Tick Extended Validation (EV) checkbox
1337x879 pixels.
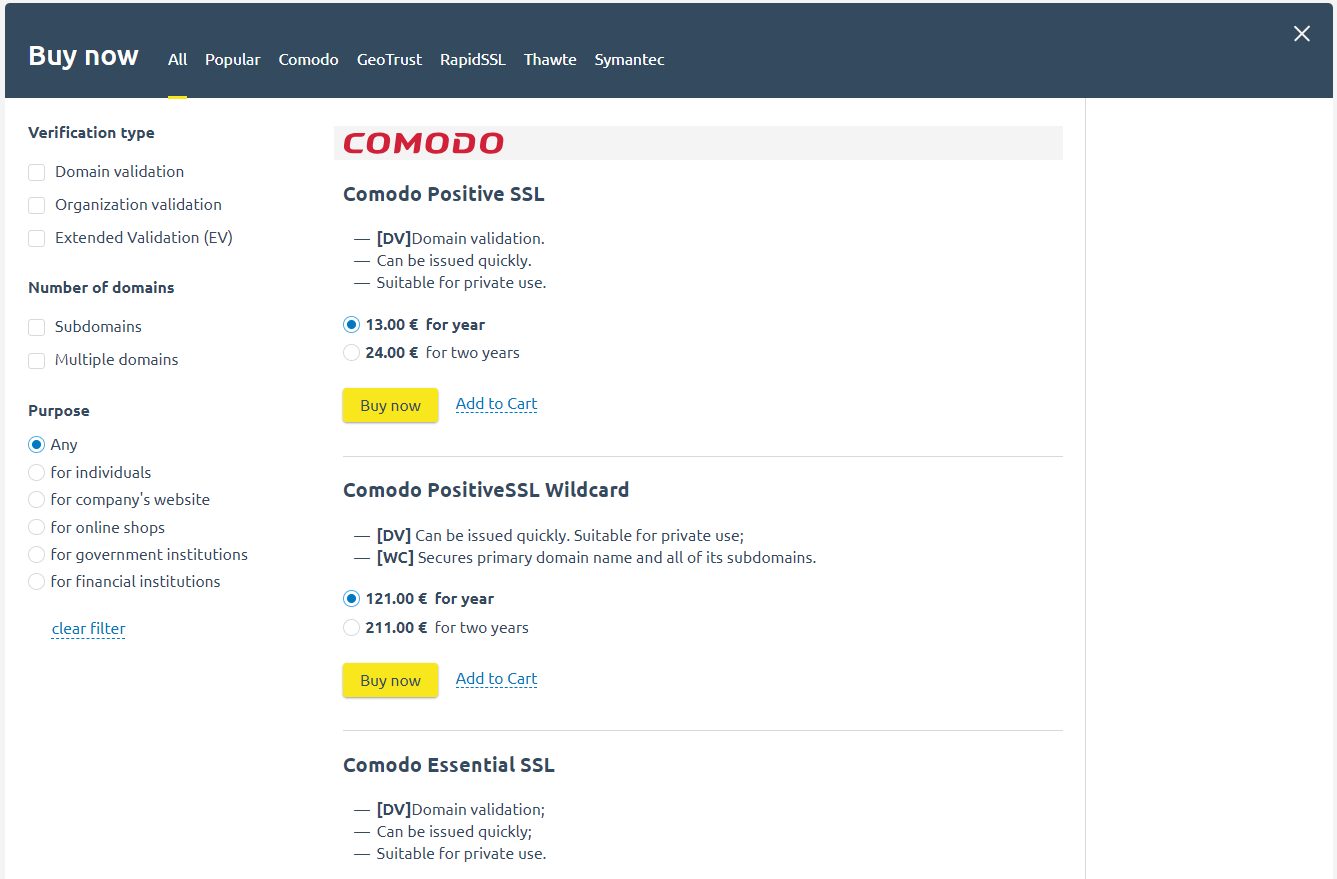pos(37,238)
